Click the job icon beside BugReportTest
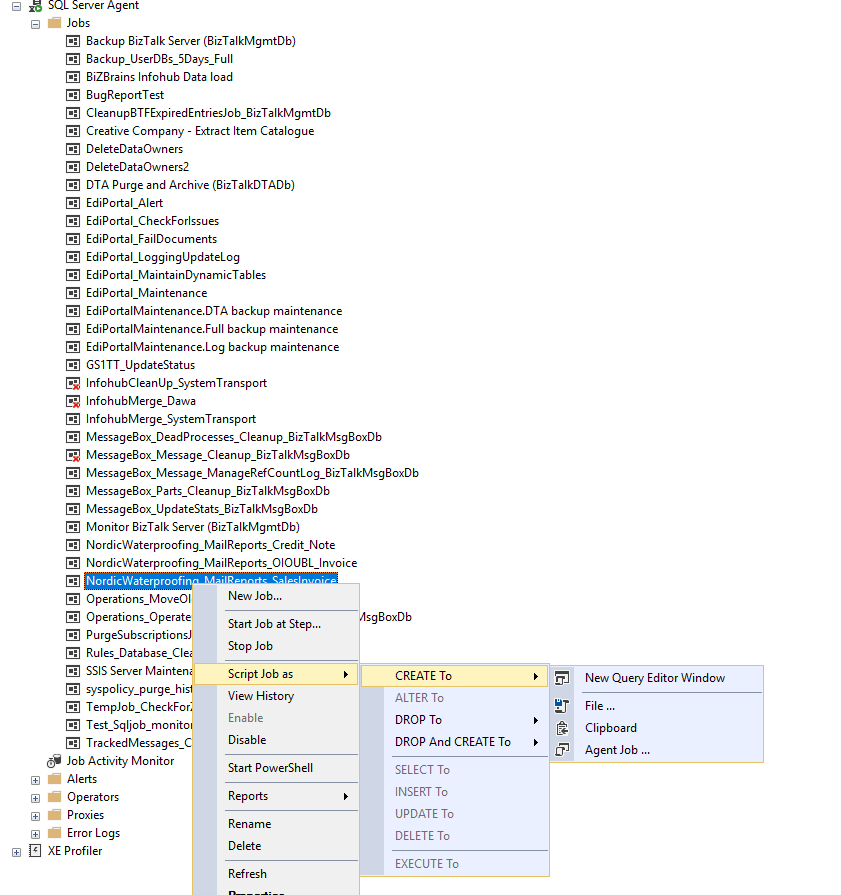Viewport: 841px width, 895px height. tap(73, 95)
